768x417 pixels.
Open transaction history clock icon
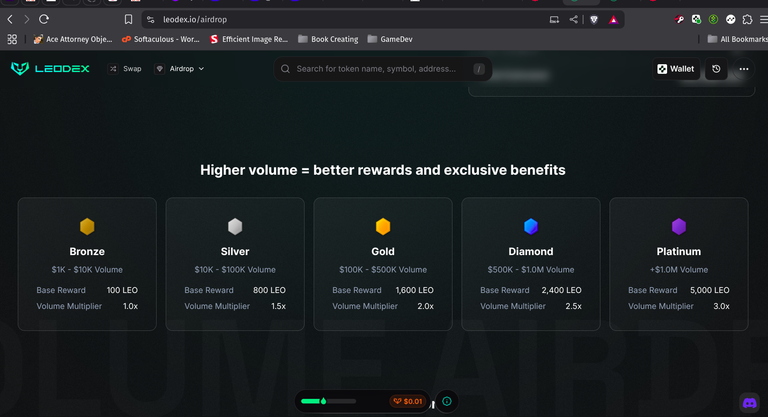click(x=716, y=69)
